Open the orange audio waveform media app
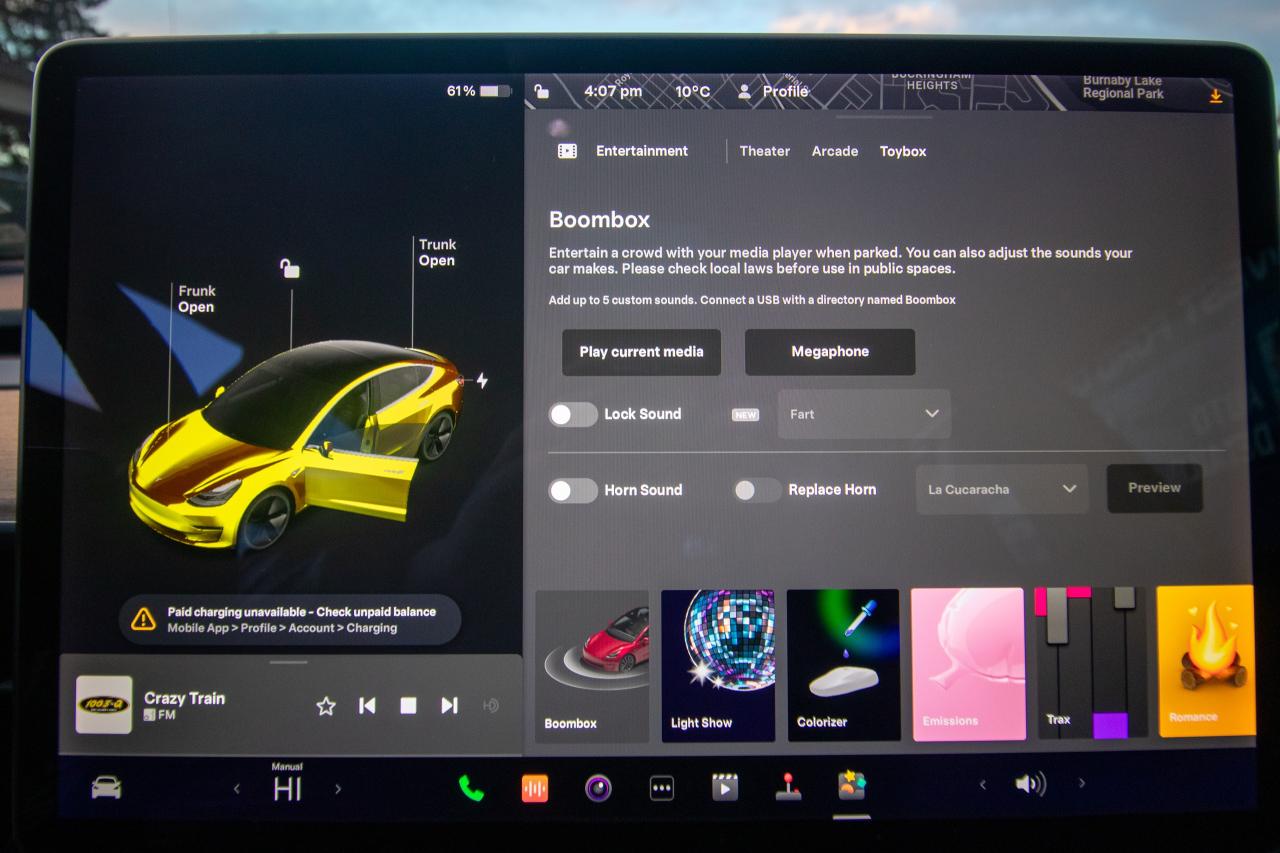 pos(535,788)
